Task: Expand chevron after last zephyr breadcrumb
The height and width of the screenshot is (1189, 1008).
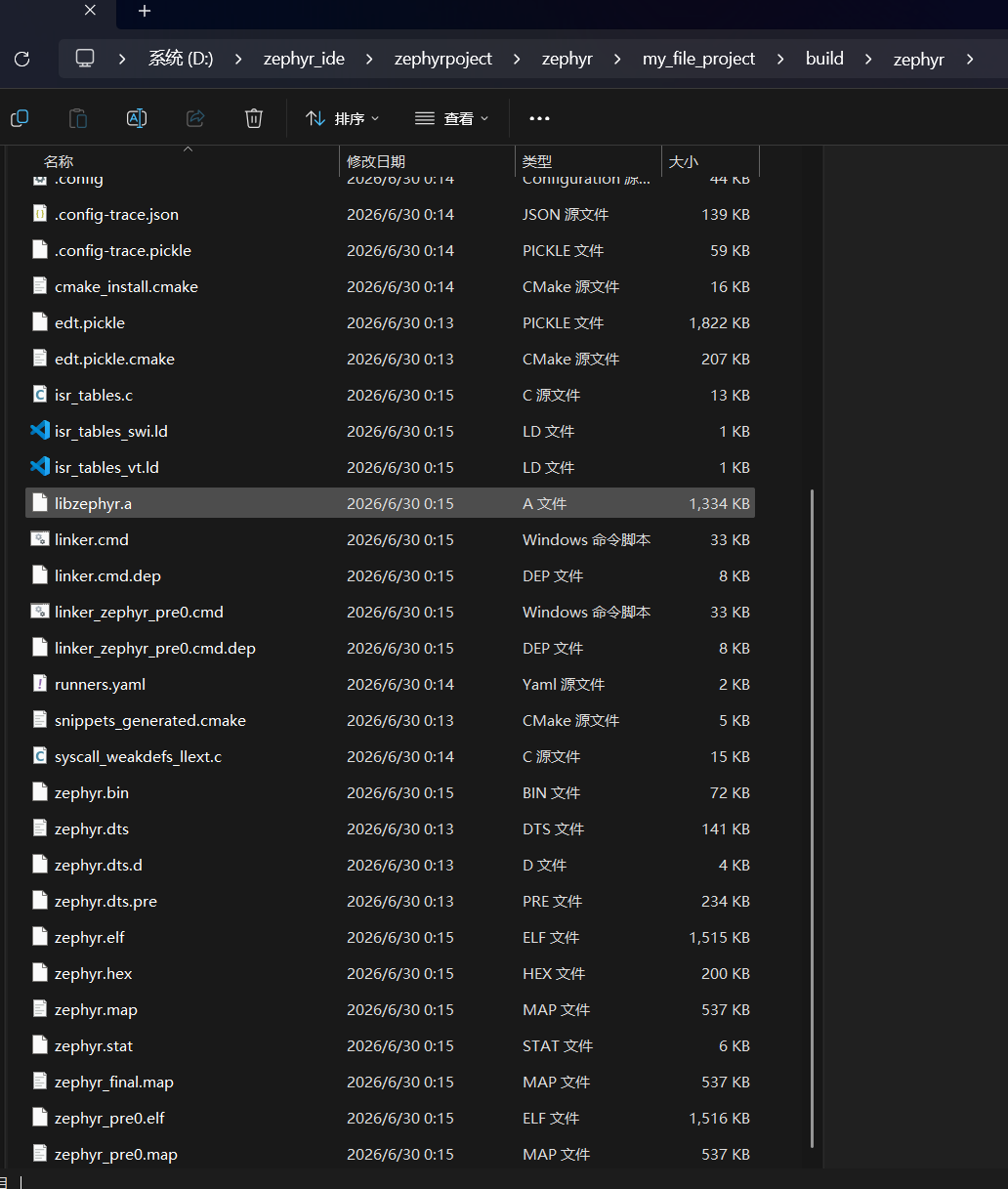Action: [970, 59]
